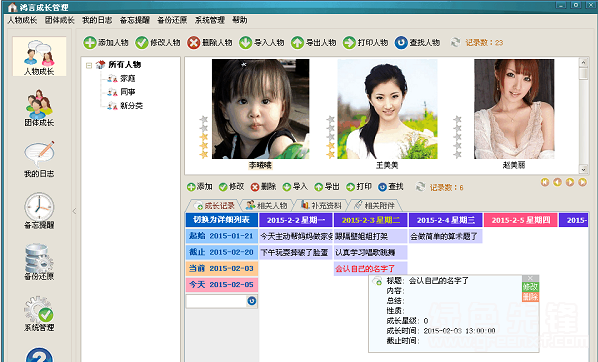Select 团体成长 icon in sidebar

tap(39, 108)
